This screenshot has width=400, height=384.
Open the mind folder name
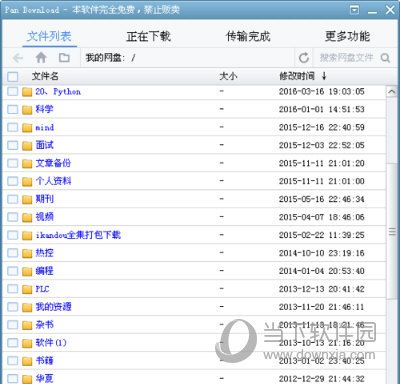point(45,127)
